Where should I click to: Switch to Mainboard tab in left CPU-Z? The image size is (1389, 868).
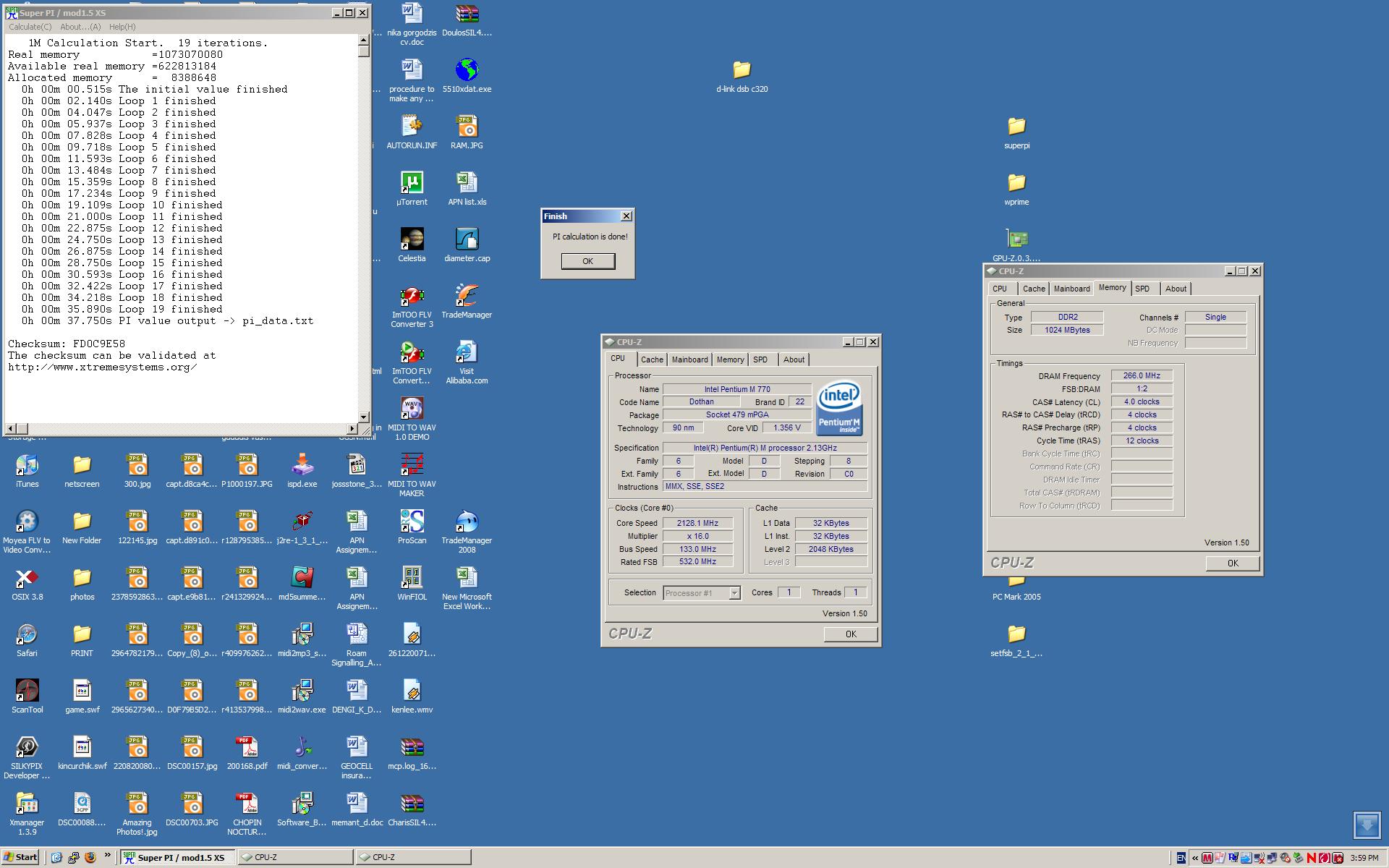[x=689, y=359]
